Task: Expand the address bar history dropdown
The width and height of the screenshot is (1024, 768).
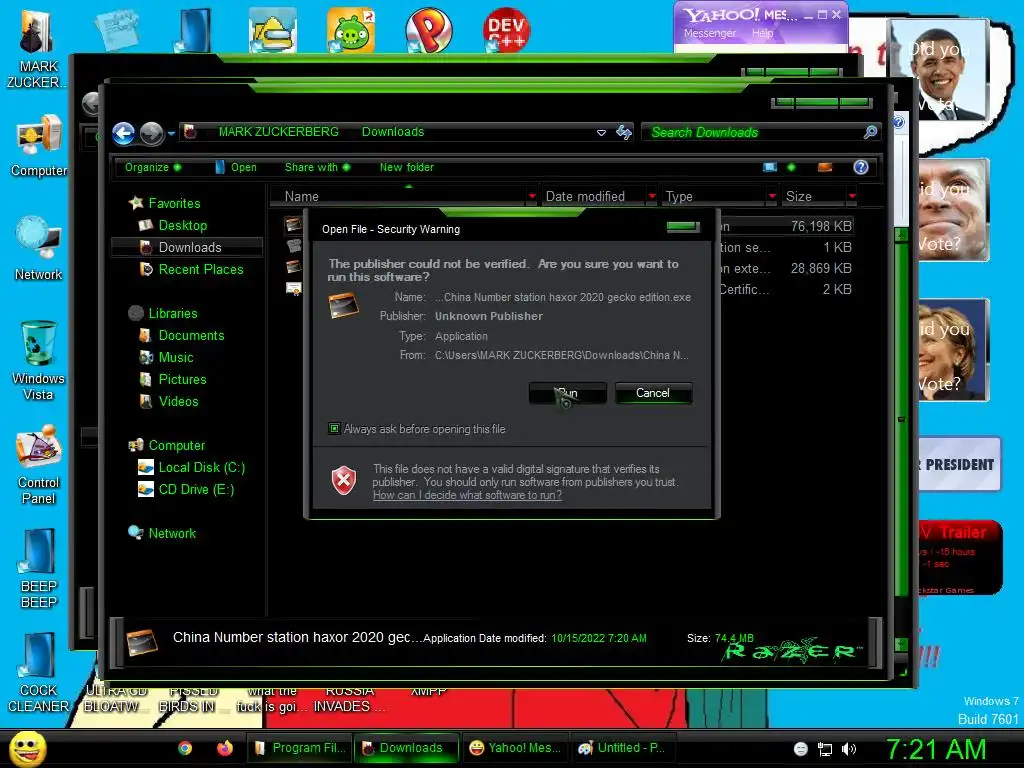Action: click(x=601, y=133)
